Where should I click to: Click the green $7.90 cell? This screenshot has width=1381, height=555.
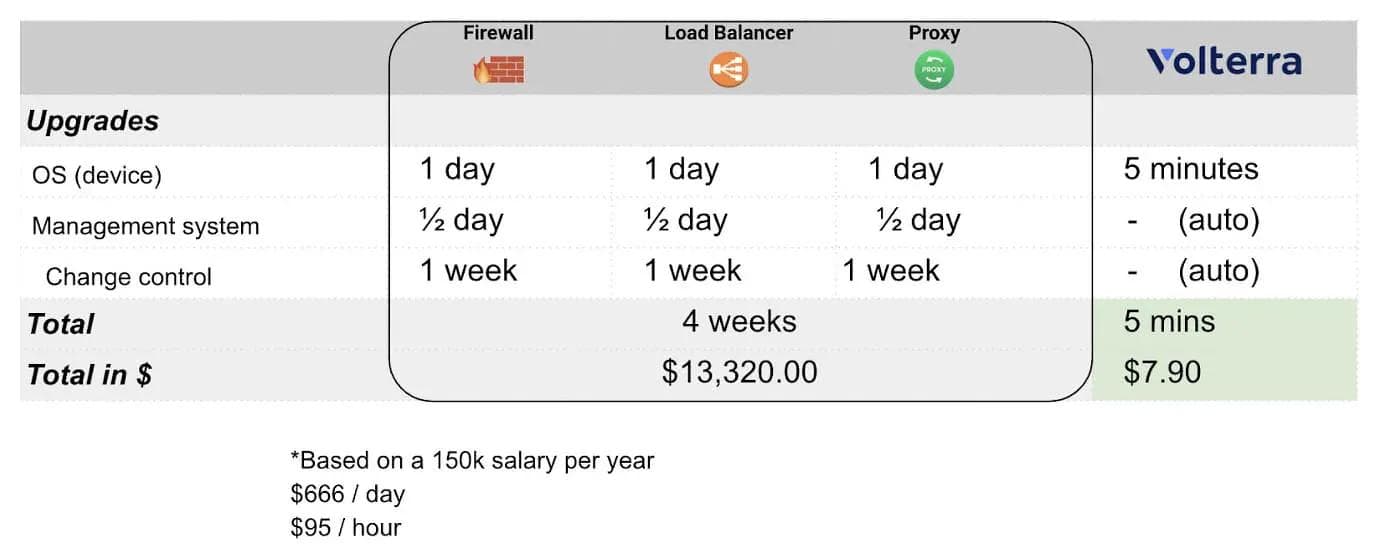[x=1162, y=373]
